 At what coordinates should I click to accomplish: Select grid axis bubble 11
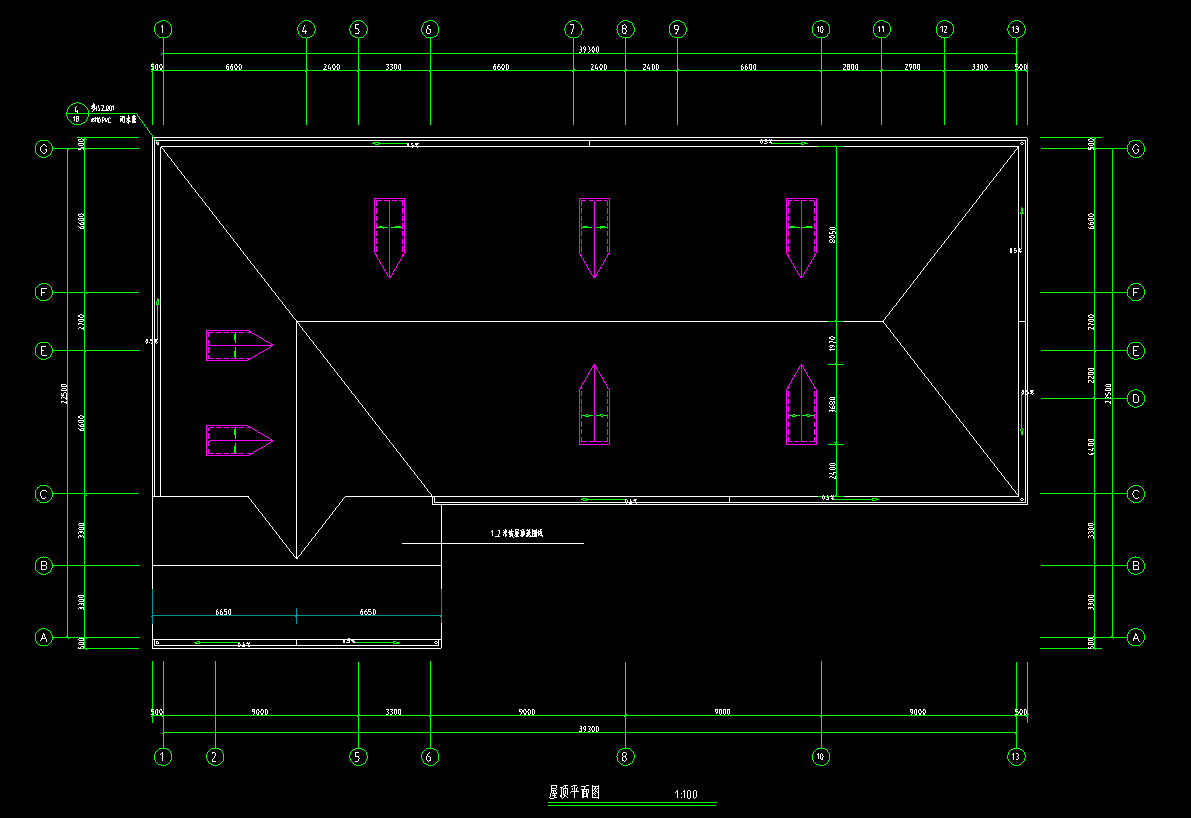click(x=881, y=30)
